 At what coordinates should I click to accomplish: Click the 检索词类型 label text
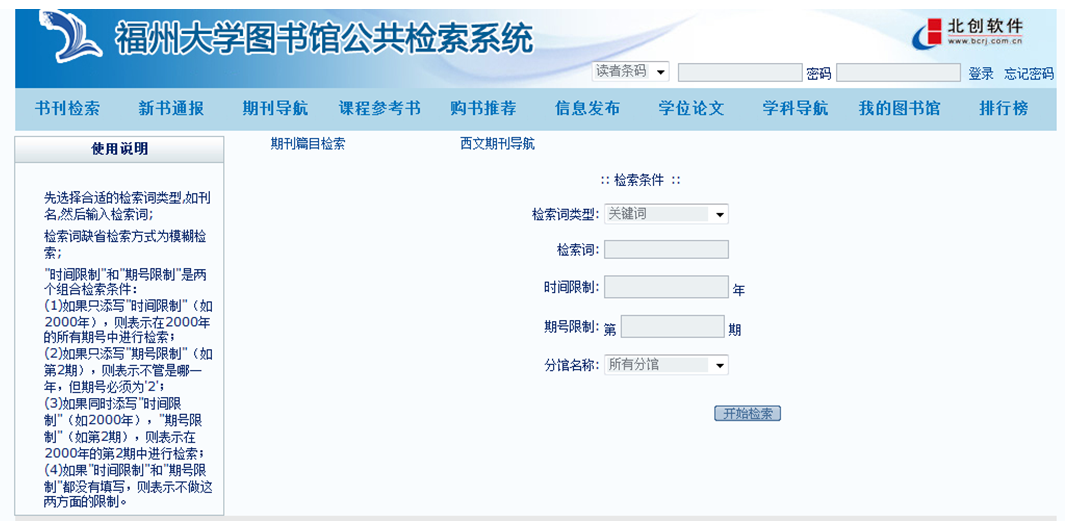[x=566, y=214]
